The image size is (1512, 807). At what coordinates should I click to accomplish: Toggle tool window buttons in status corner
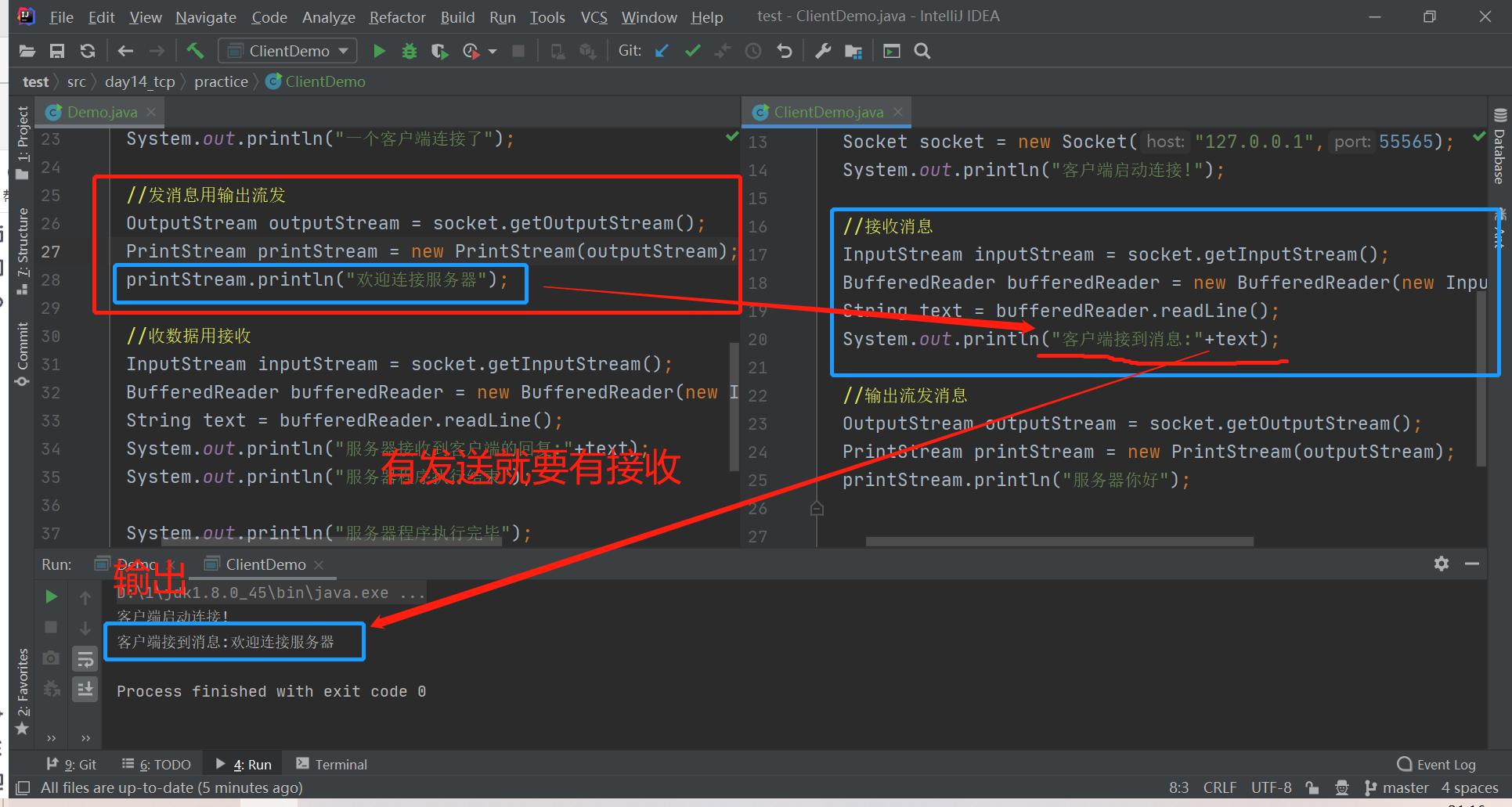[x=23, y=787]
